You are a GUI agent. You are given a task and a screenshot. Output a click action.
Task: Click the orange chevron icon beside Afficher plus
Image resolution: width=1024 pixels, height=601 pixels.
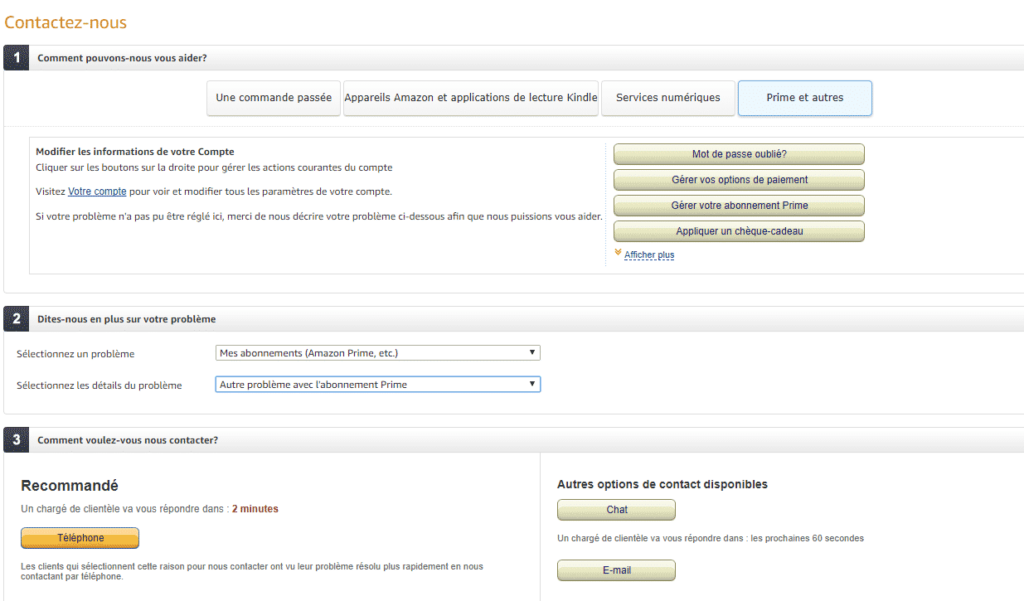[618, 254]
